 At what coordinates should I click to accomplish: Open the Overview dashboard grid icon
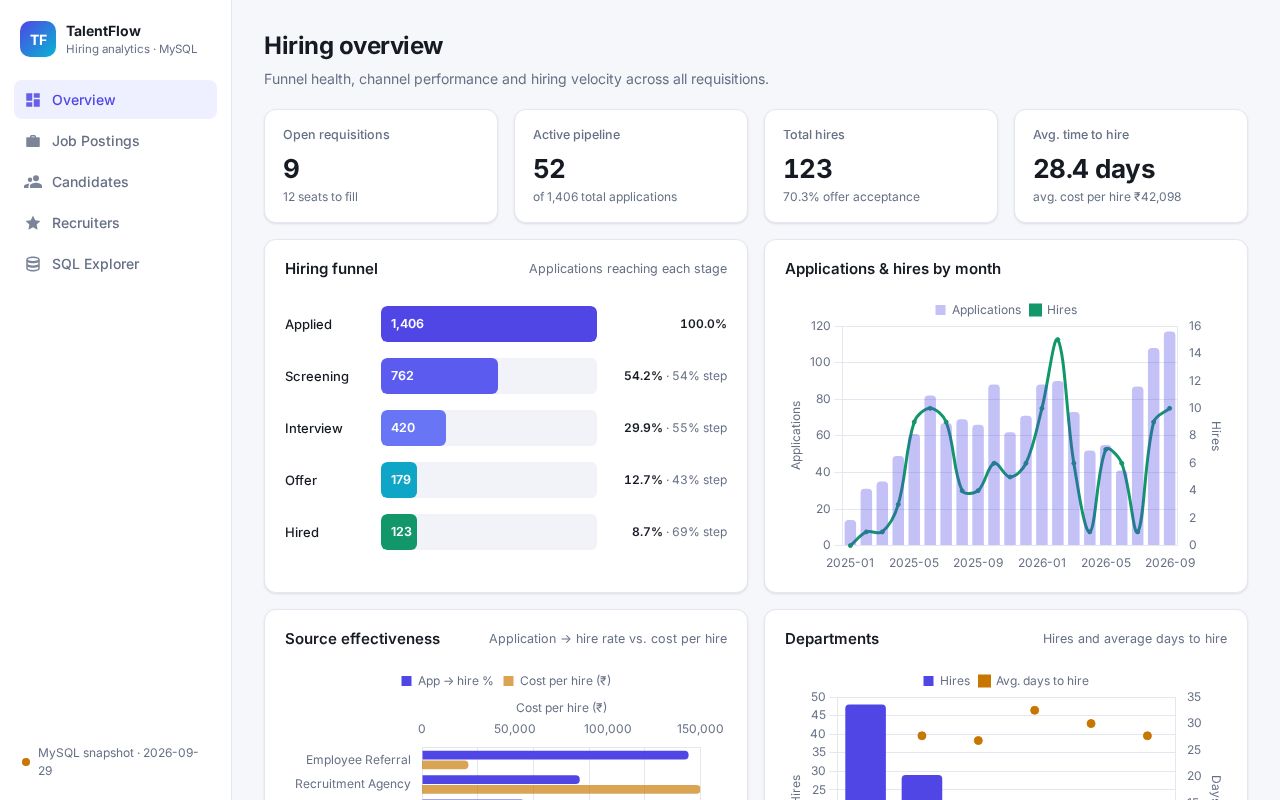point(33,100)
